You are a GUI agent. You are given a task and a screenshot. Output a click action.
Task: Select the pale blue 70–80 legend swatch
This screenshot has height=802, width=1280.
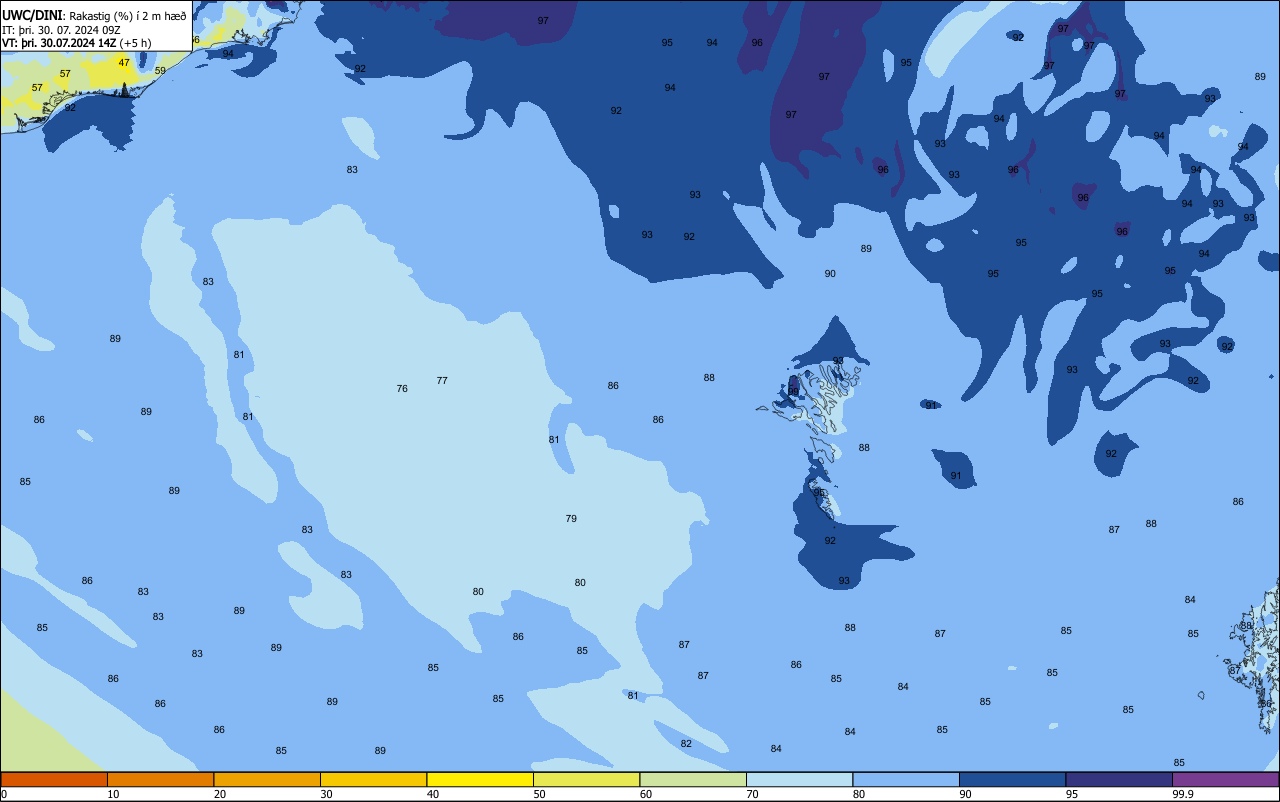799,779
